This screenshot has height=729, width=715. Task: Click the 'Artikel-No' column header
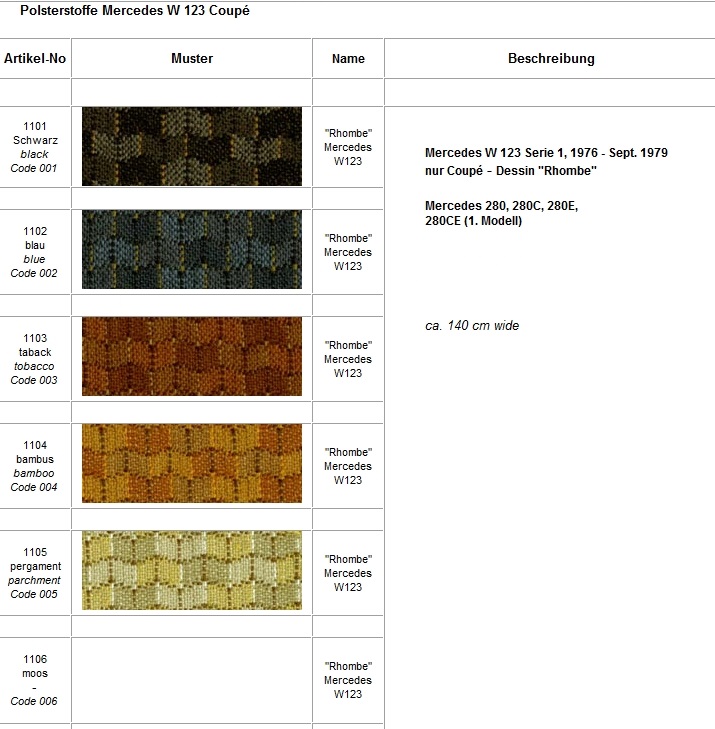(35, 59)
